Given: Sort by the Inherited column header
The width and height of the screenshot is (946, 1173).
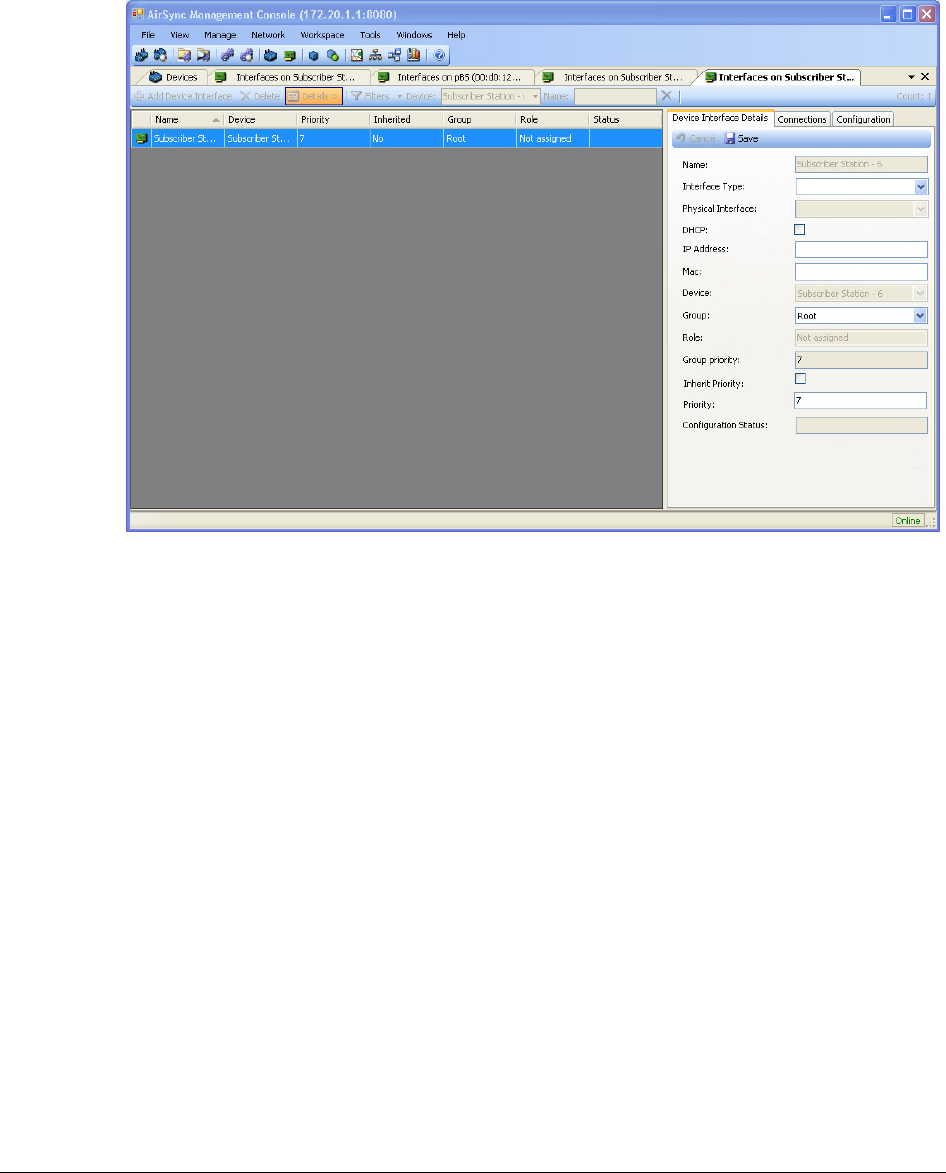Looking at the screenshot, I should [x=406, y=119].
